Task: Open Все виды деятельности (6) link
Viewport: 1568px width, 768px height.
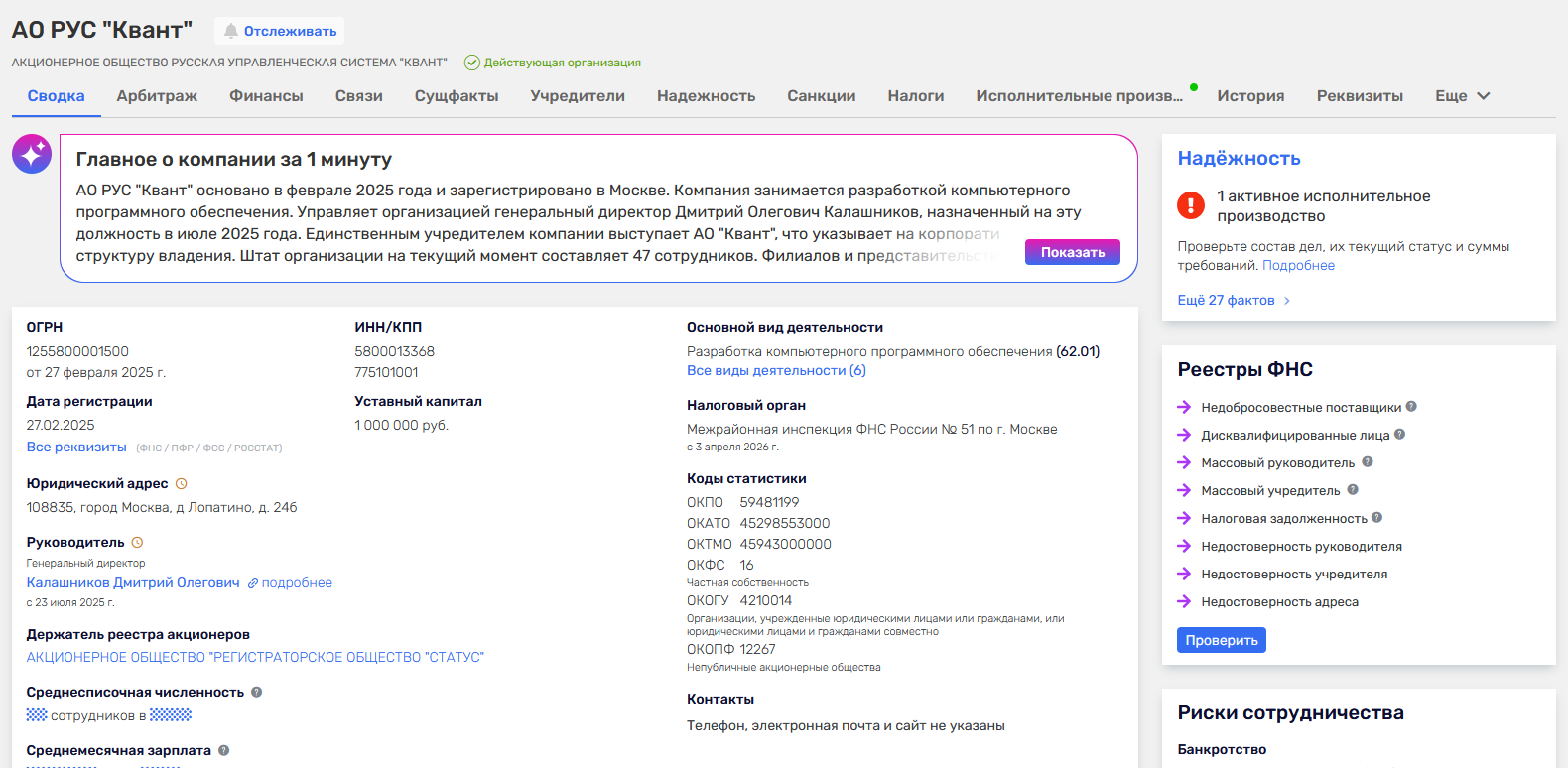Action: pos(776,370)
